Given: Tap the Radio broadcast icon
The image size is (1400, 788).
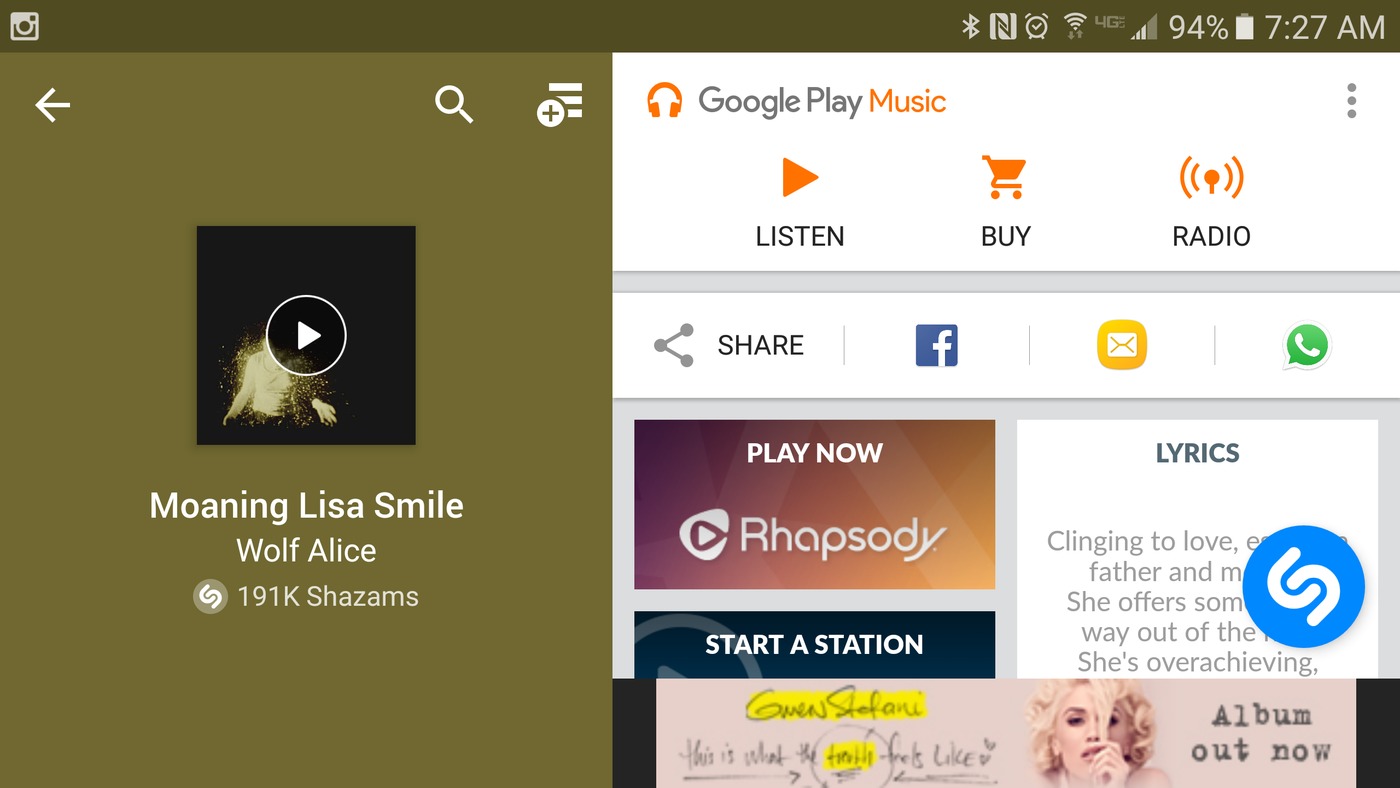Looking at the screenshot, I should (x=1211, y=178).
